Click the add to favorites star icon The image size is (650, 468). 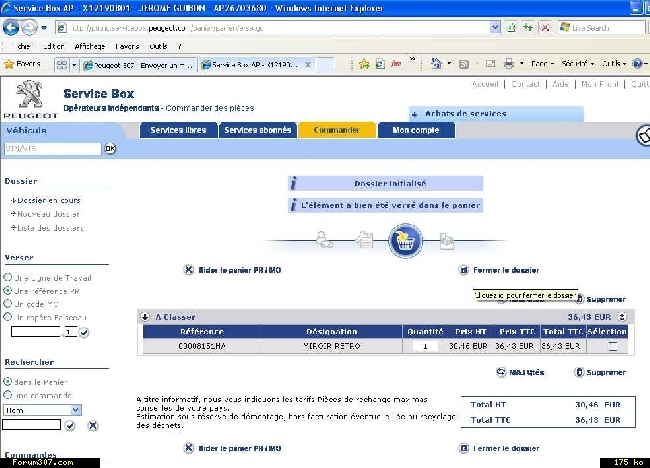[364, 64]
